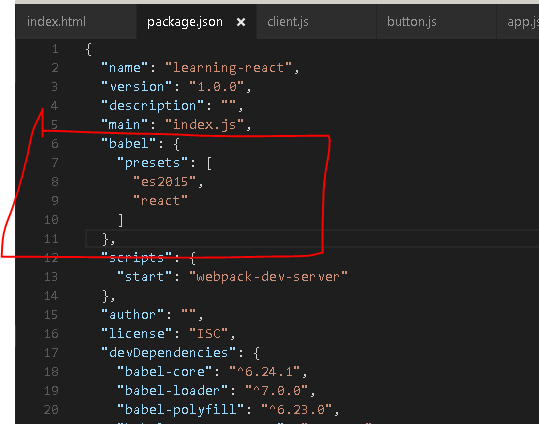Switch to the button.js tab
539x424 pixels.
click(x=411, y=22)
